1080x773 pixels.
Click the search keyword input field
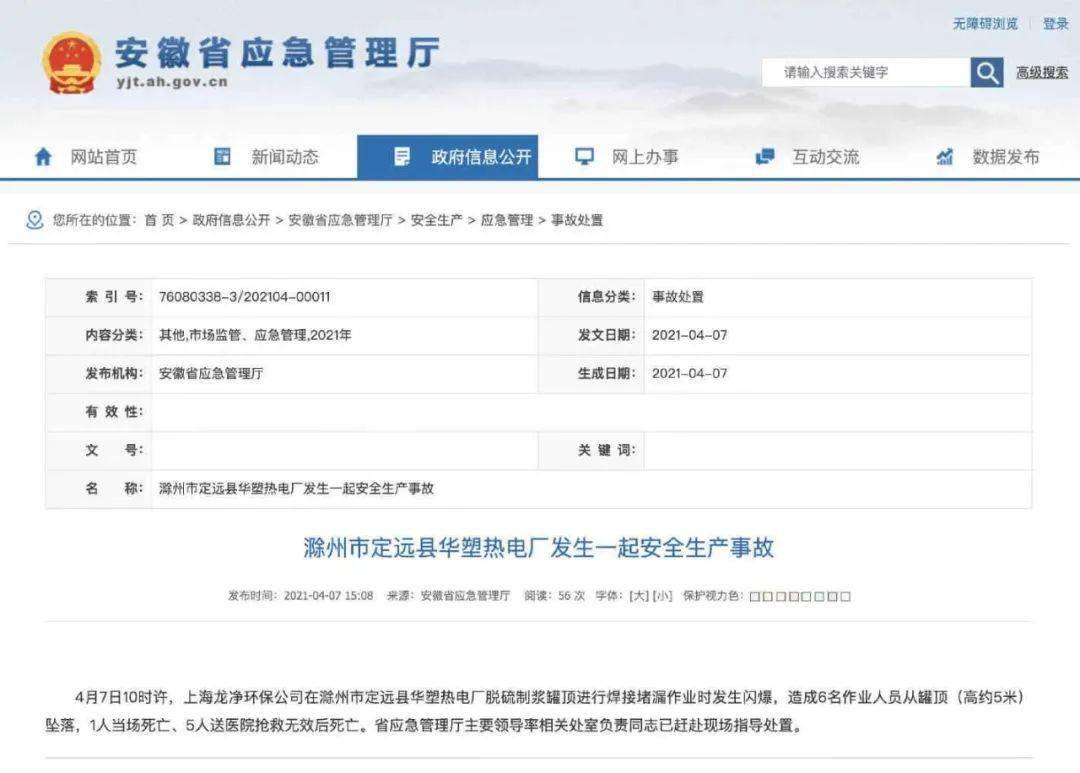tap(865, 72)
